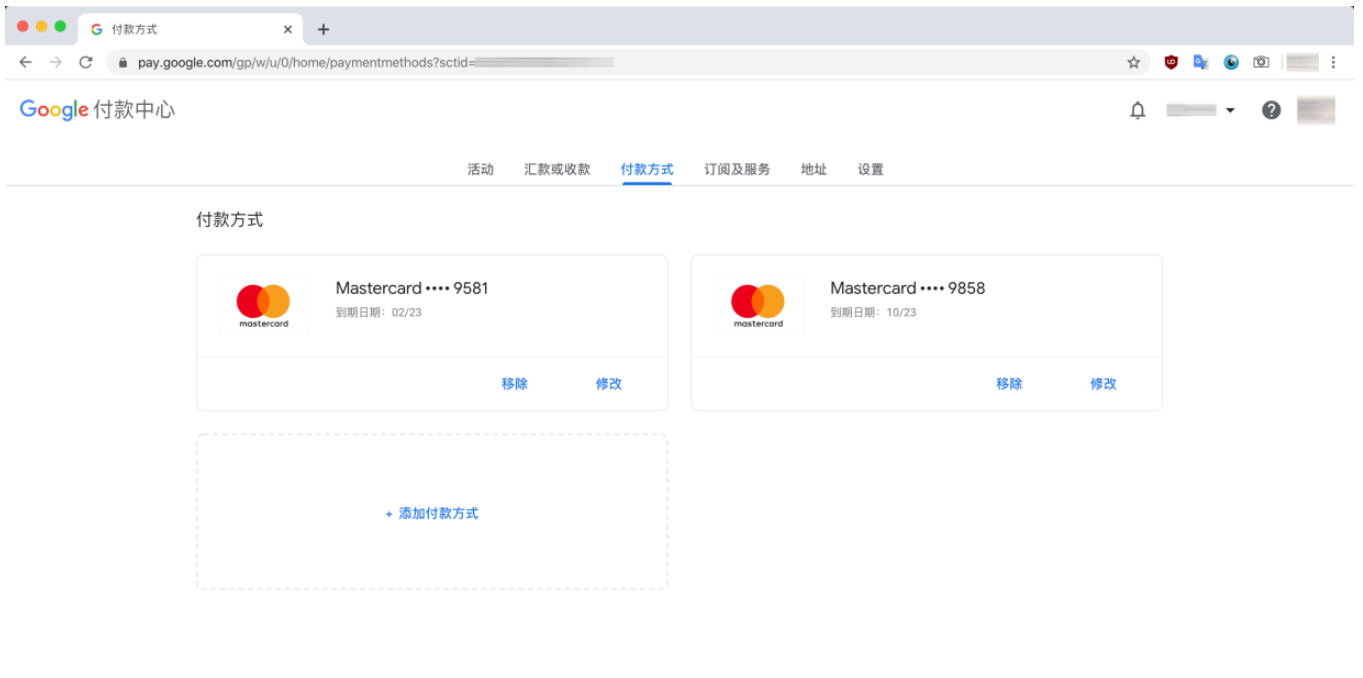The height and width of the screenshot is (678, 1363).
Task: Select the 付款方式 navigation tab
Action: coord(647,169)
